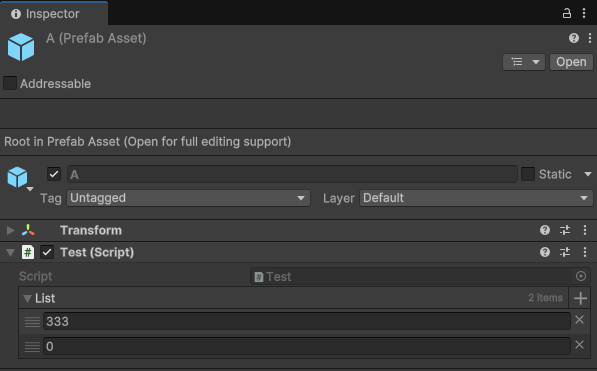The height and width of the screenshot is (371, 597).
Task: Open Test (Script) component kebab menu
Action: click(585, 252)
